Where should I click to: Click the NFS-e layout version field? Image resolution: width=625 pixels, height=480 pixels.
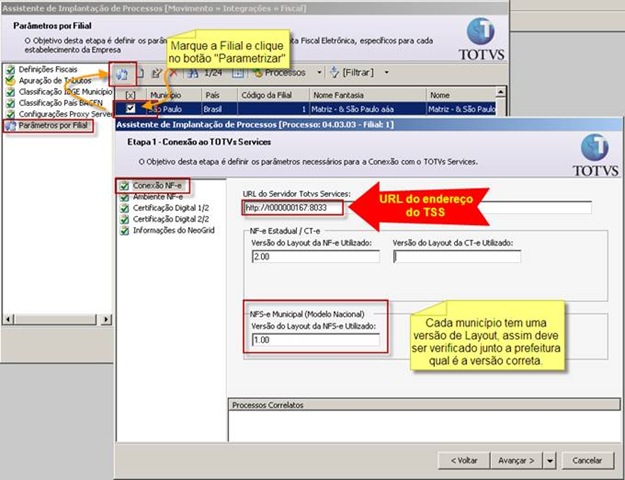pyautogui.click(x=316, y=340)
